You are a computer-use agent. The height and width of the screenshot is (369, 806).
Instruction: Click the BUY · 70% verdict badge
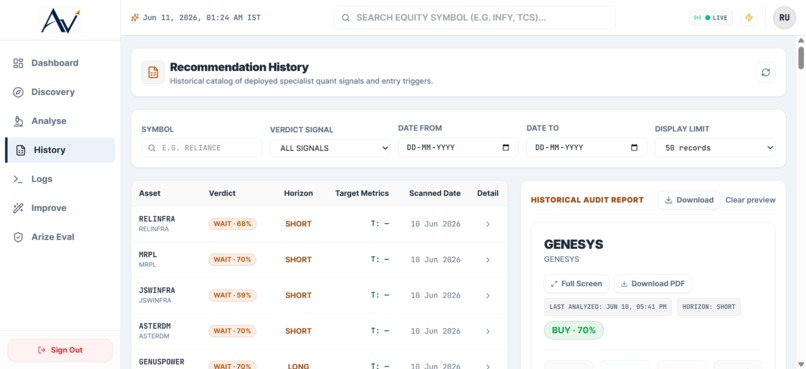tap(574, 330)
